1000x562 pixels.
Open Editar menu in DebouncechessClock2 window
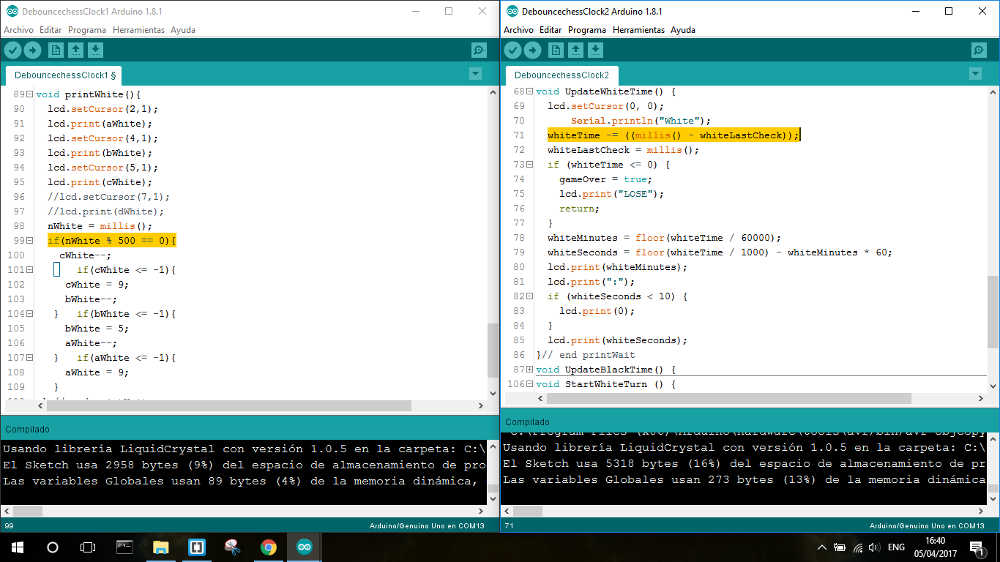550,30
